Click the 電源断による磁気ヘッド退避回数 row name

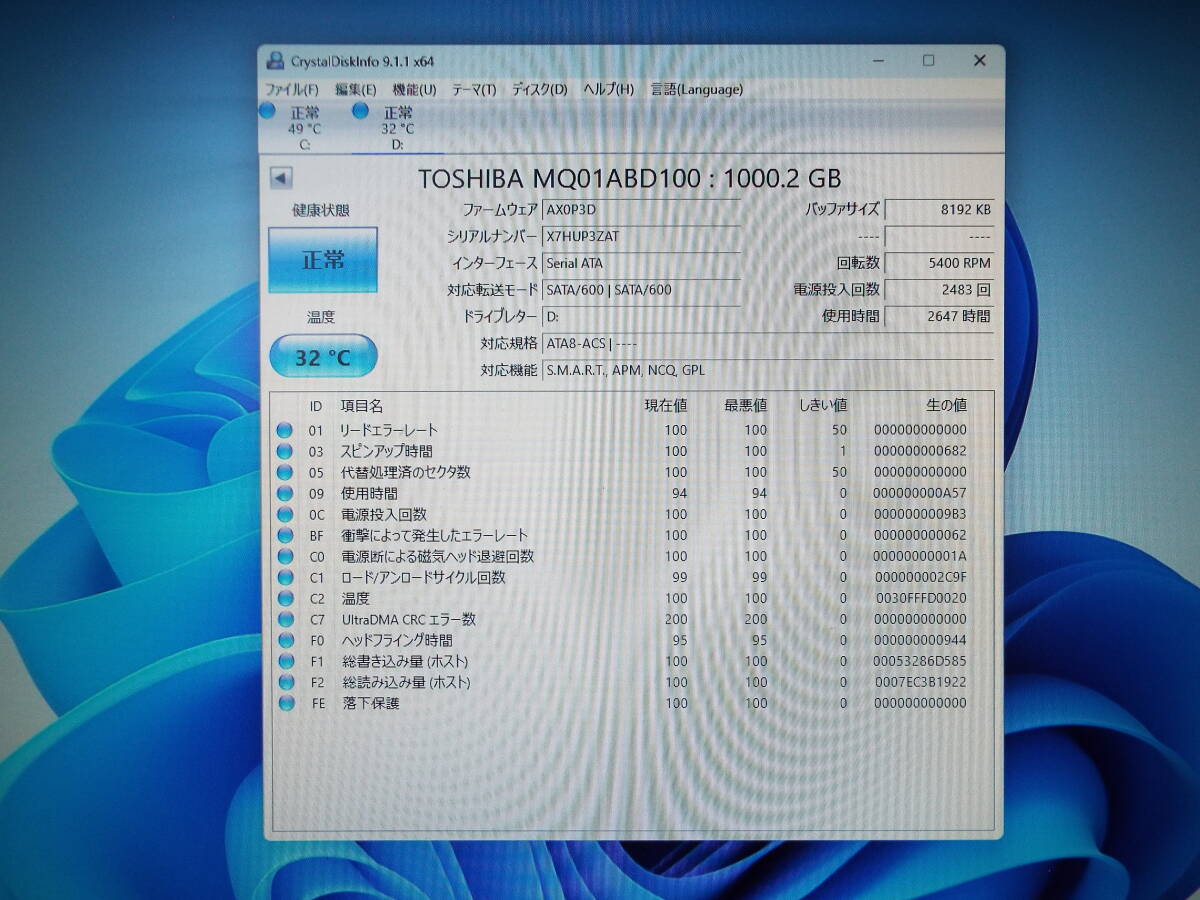pyautogui.click(x=438, y=556)
